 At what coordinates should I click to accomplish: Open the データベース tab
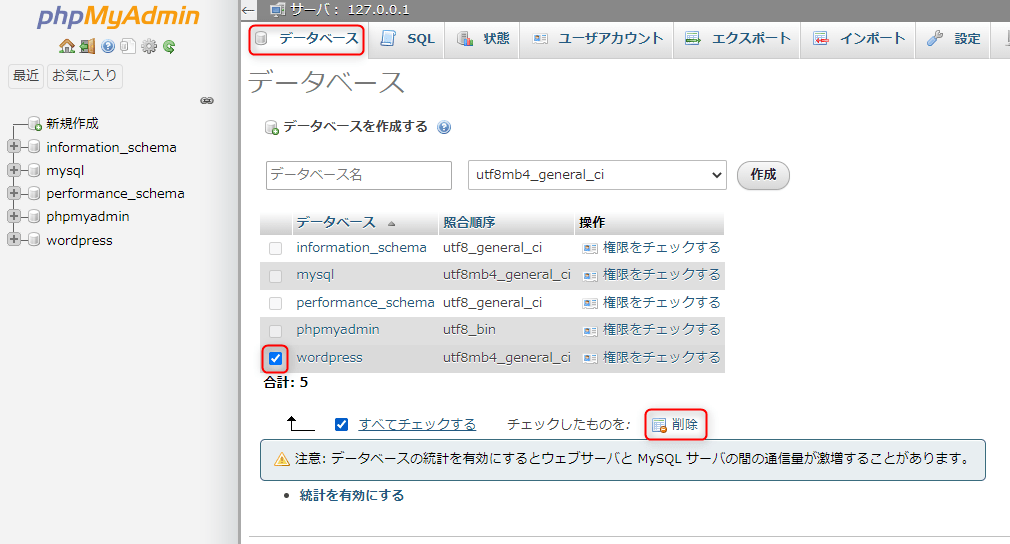307,39
